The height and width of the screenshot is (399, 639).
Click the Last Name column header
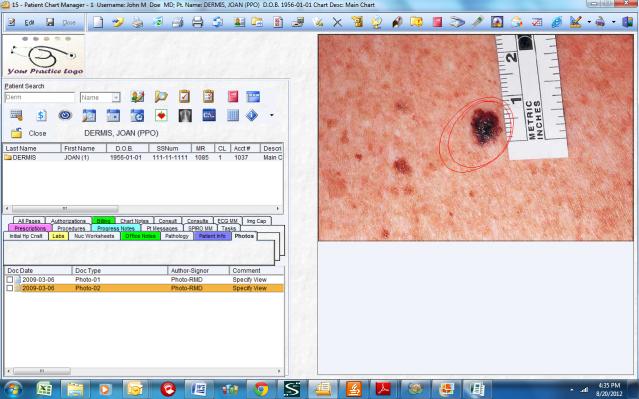[32, 148]
